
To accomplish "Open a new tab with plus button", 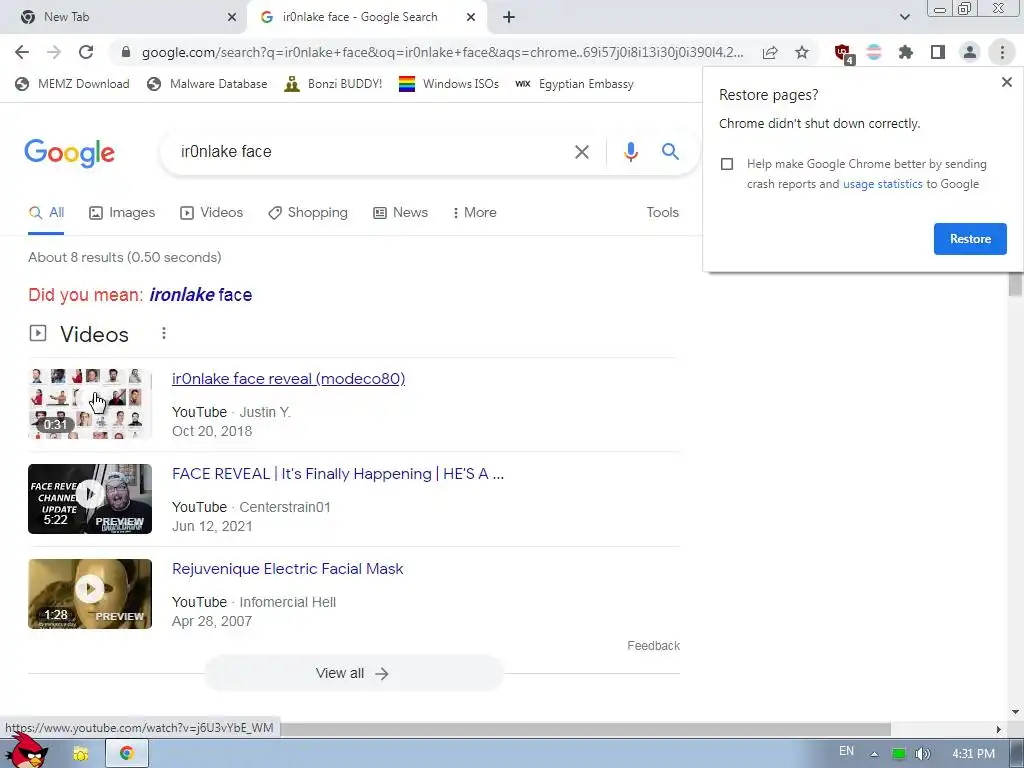I will click(x=509, y=17).
